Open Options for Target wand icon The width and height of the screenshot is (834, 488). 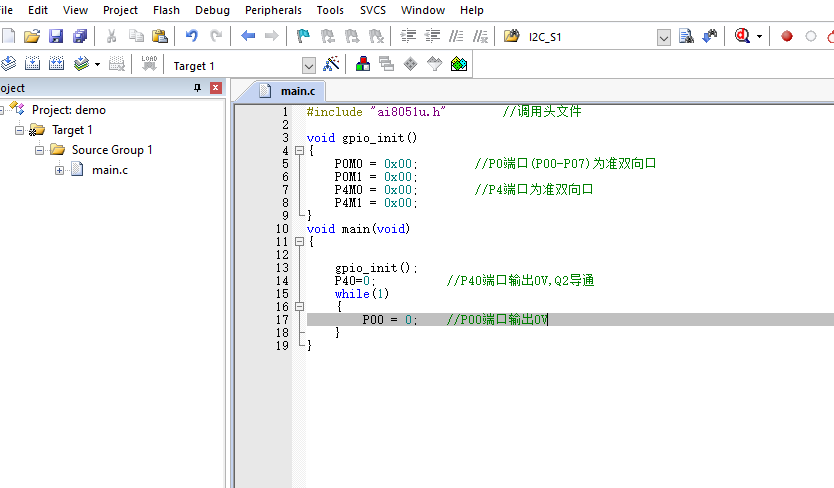point(331,64)
